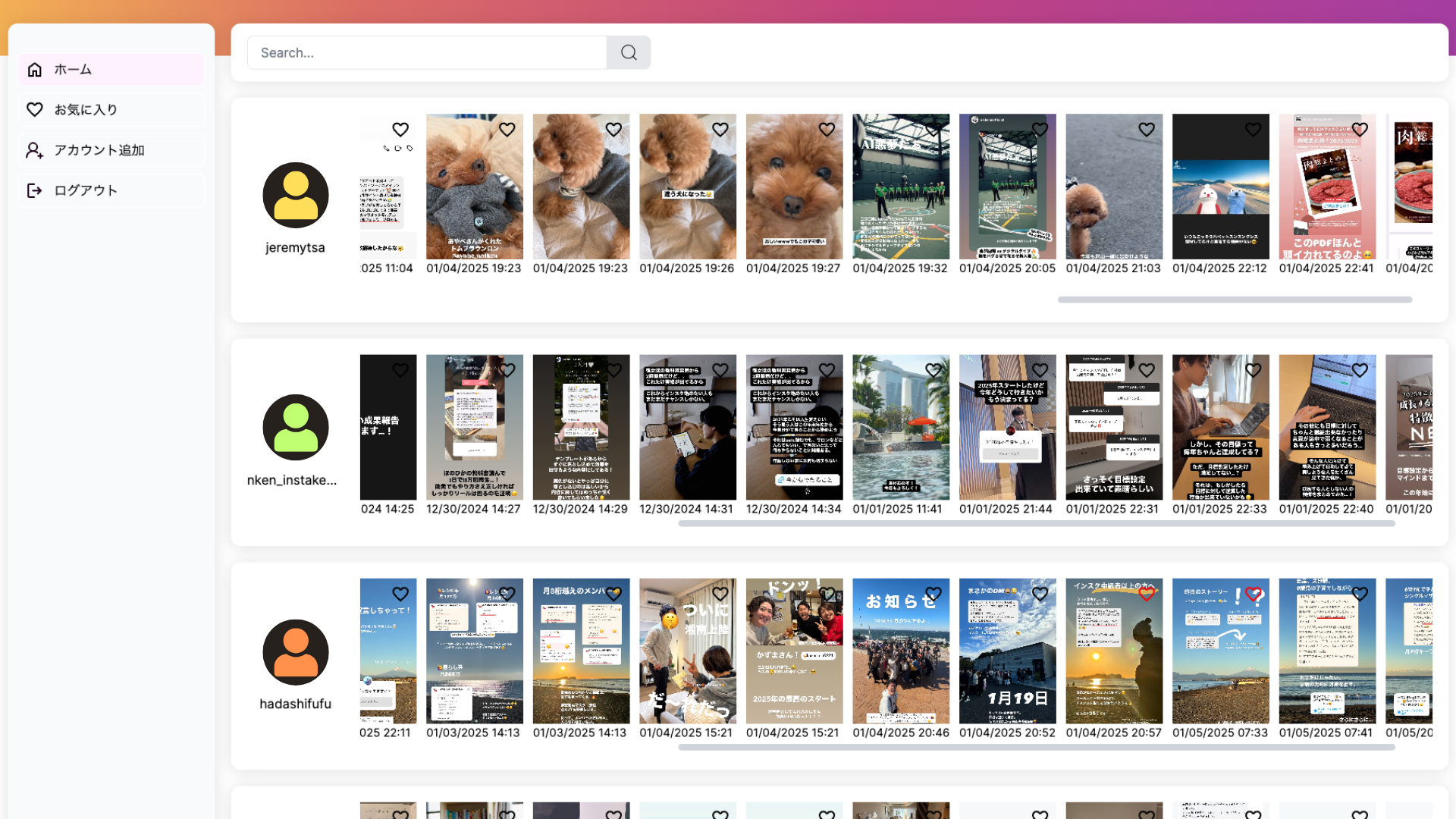Favorite jeremytsa story dated 01/04/2025 22:12

tap(1253, 130)
